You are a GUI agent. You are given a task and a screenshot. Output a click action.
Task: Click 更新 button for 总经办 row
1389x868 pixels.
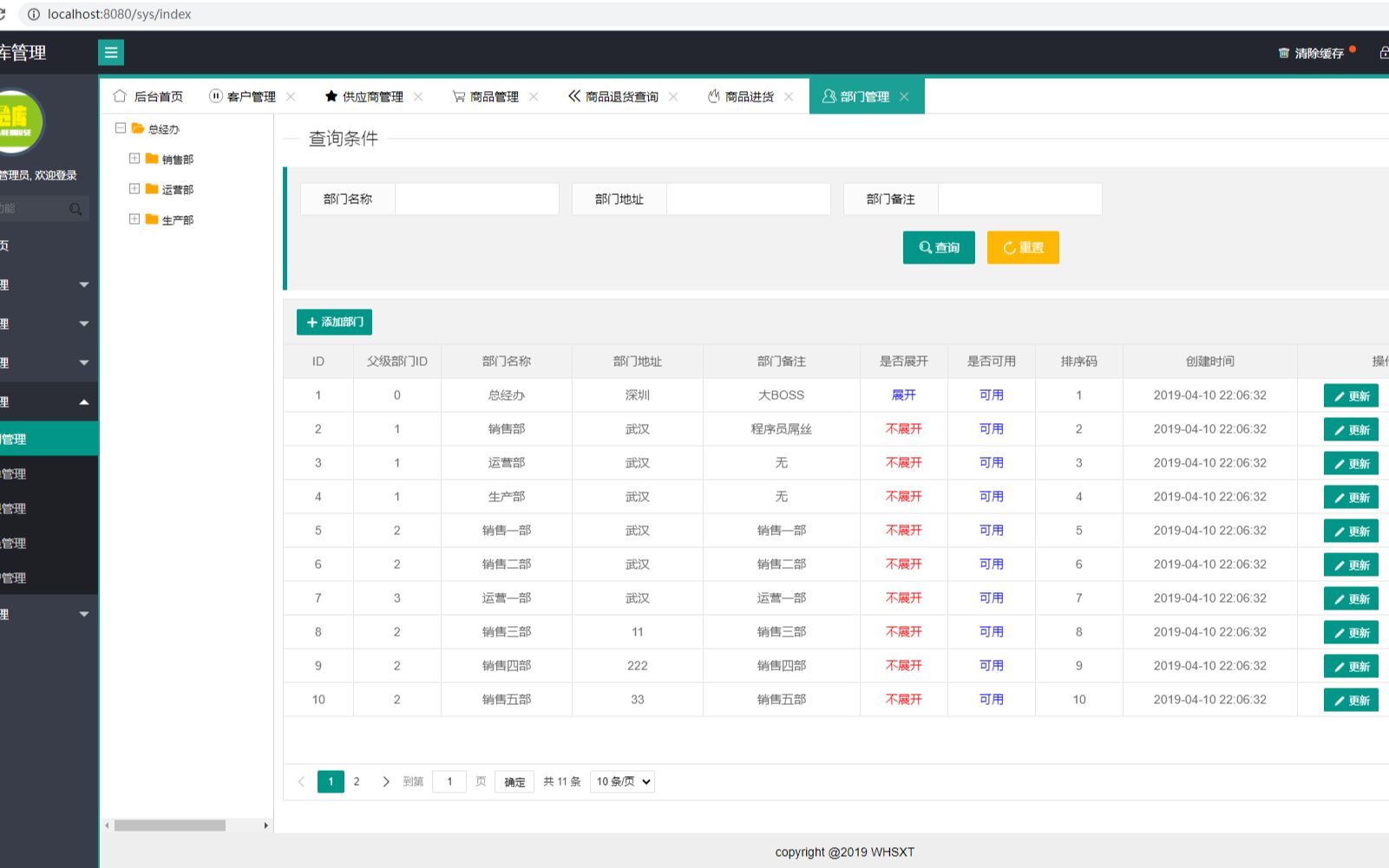tap(1351, 395)
